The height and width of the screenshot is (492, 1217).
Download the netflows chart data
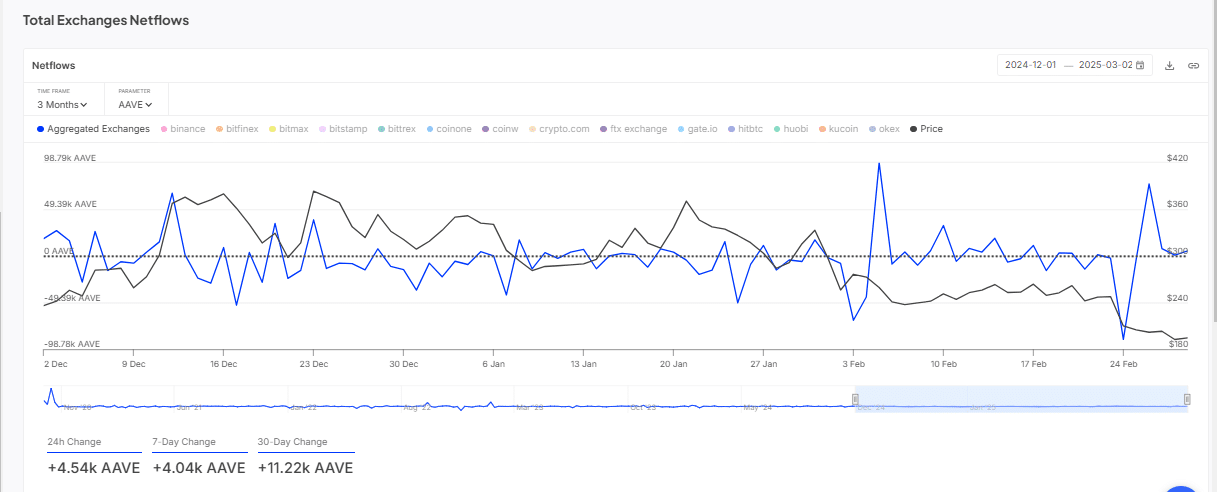click(x=1170, y=65)
